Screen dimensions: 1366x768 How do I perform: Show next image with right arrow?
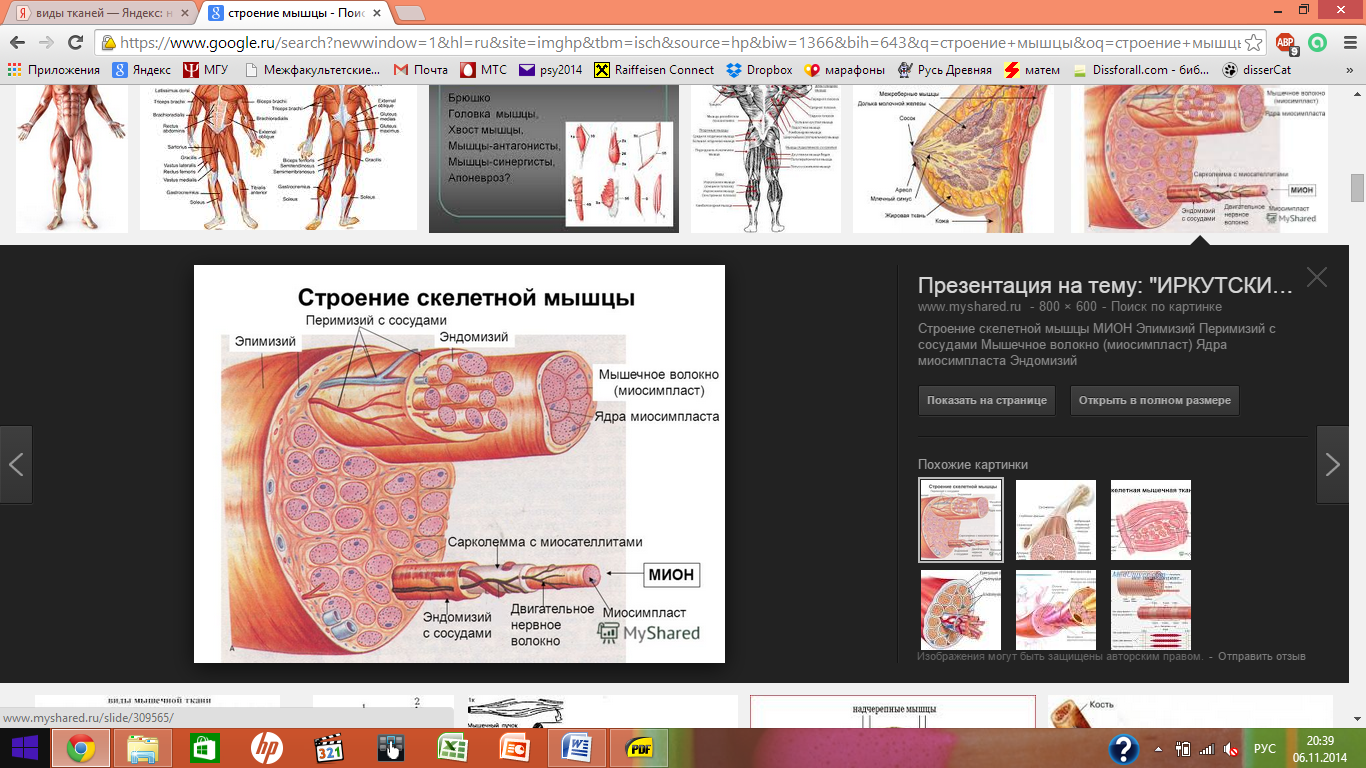pyautogui.click(x=1332, y=464)
